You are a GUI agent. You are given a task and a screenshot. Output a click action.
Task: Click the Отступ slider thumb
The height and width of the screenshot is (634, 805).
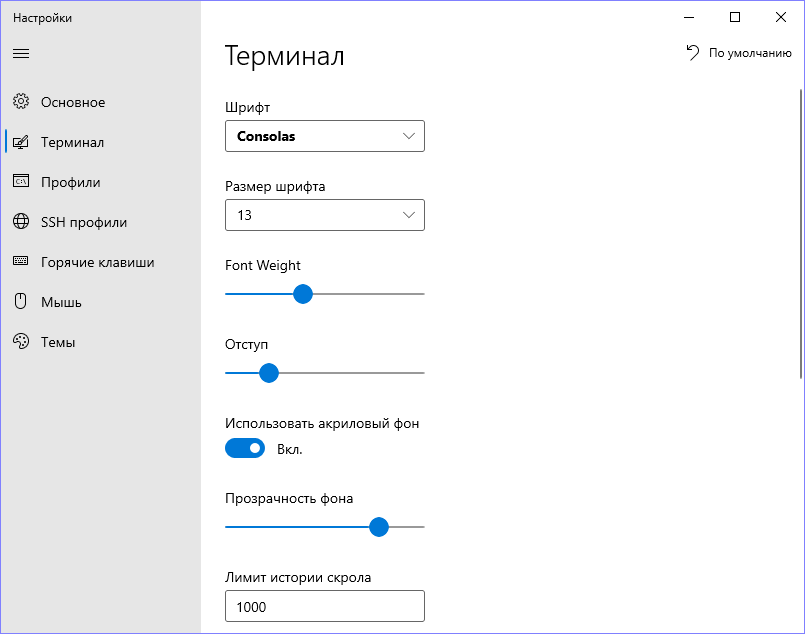pyautogui.click(x=268, y=373)
